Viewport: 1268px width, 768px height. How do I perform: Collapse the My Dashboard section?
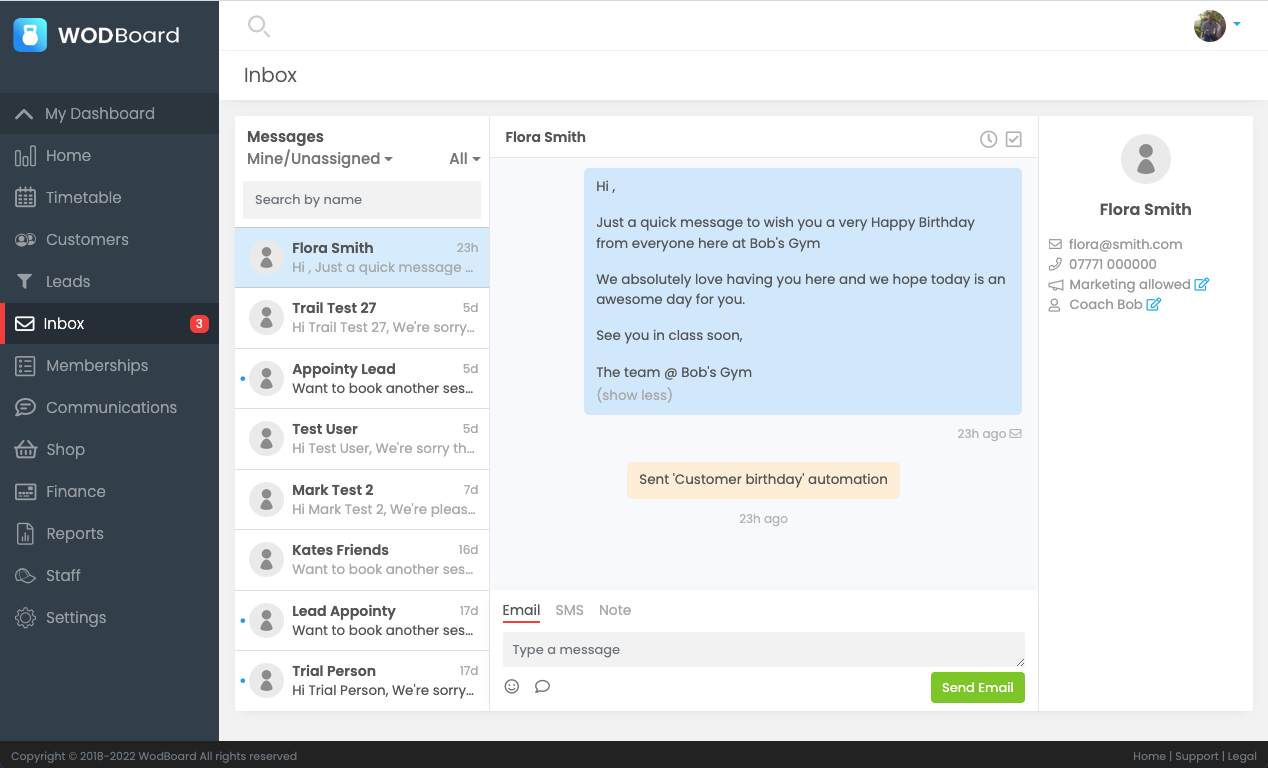click(99, 113)
